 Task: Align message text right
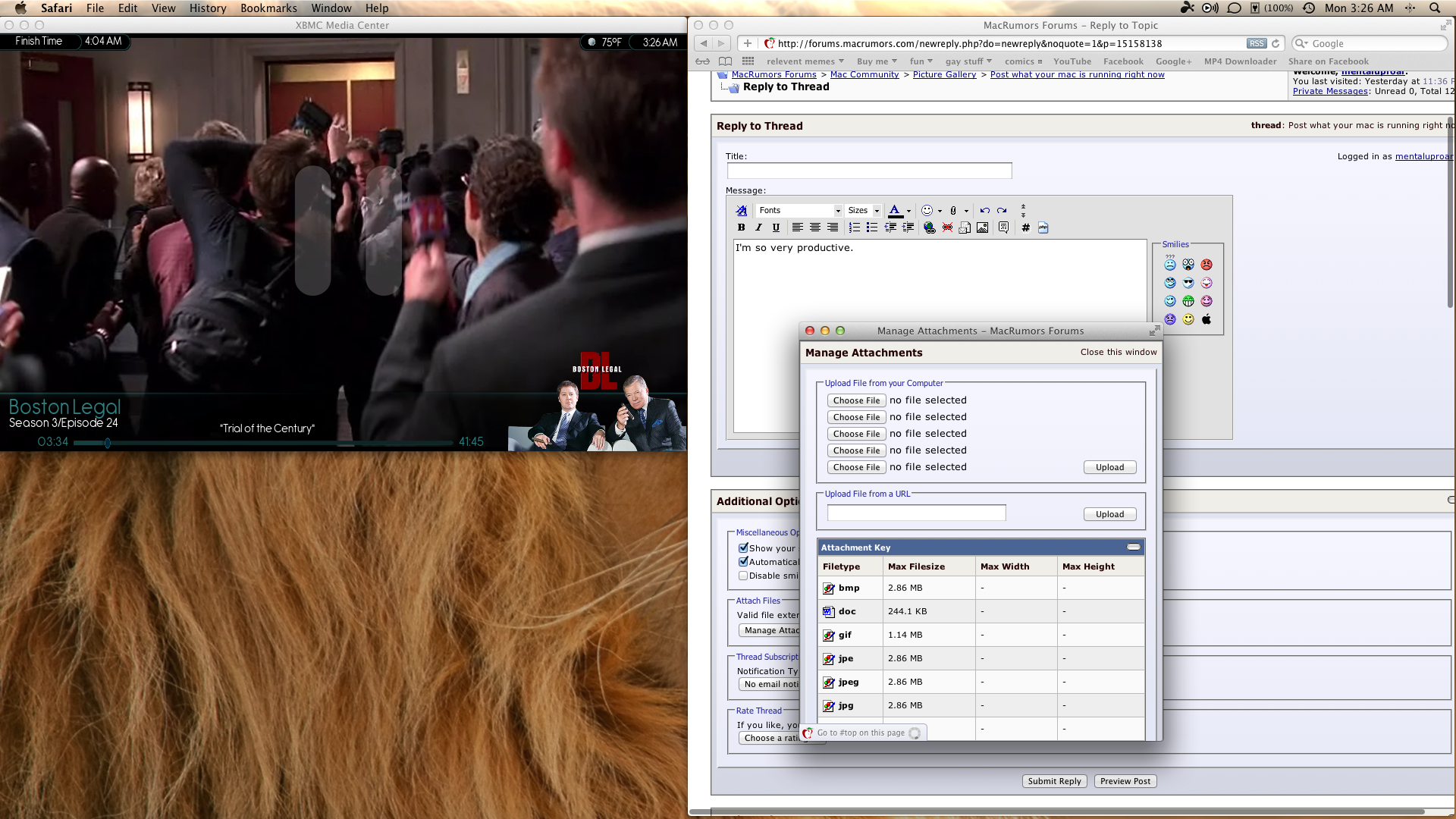[832, 227]
